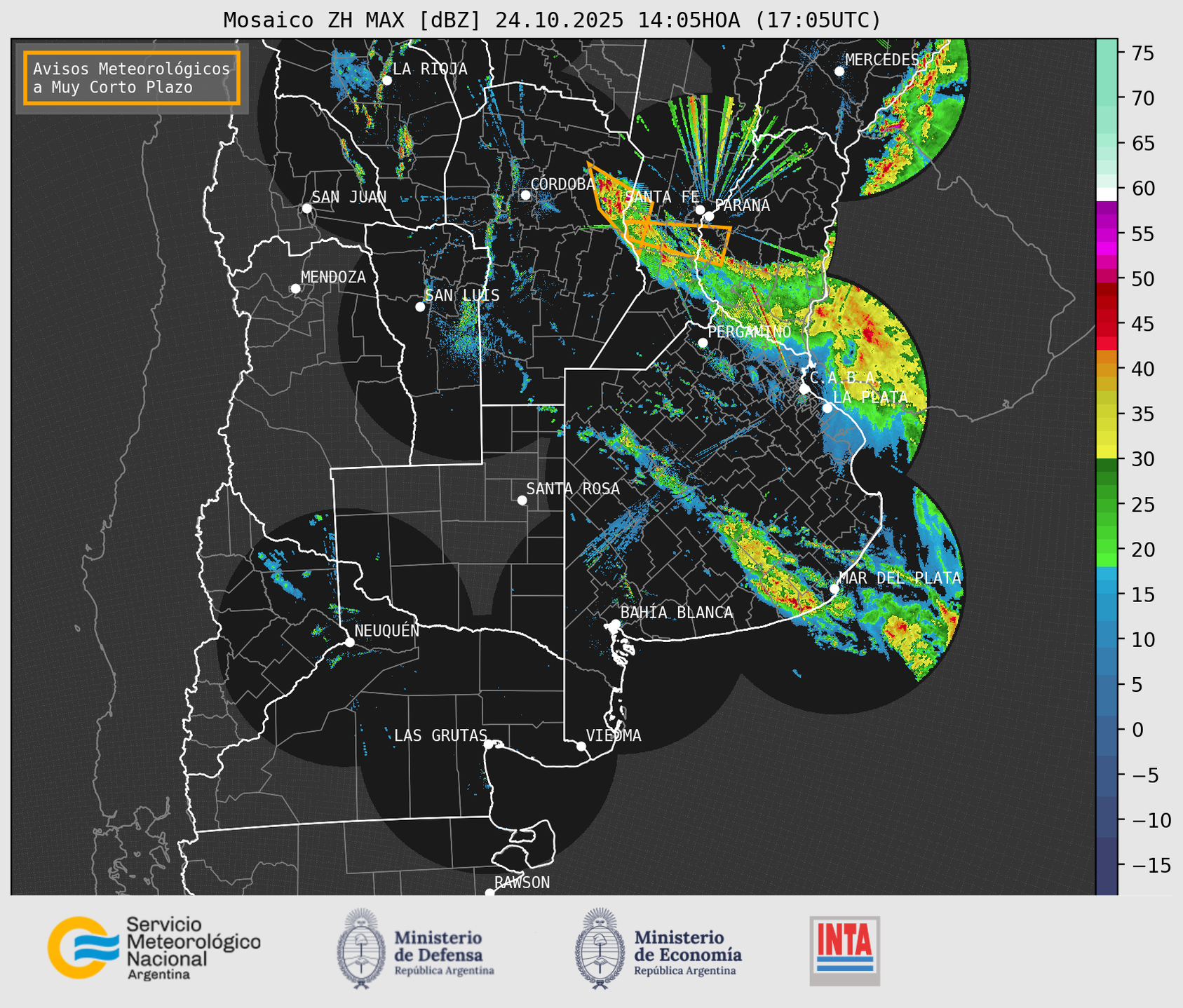Click the SAN LUIS city dot
Viewport: 1183px width, 1008px height.
point(420,306)
